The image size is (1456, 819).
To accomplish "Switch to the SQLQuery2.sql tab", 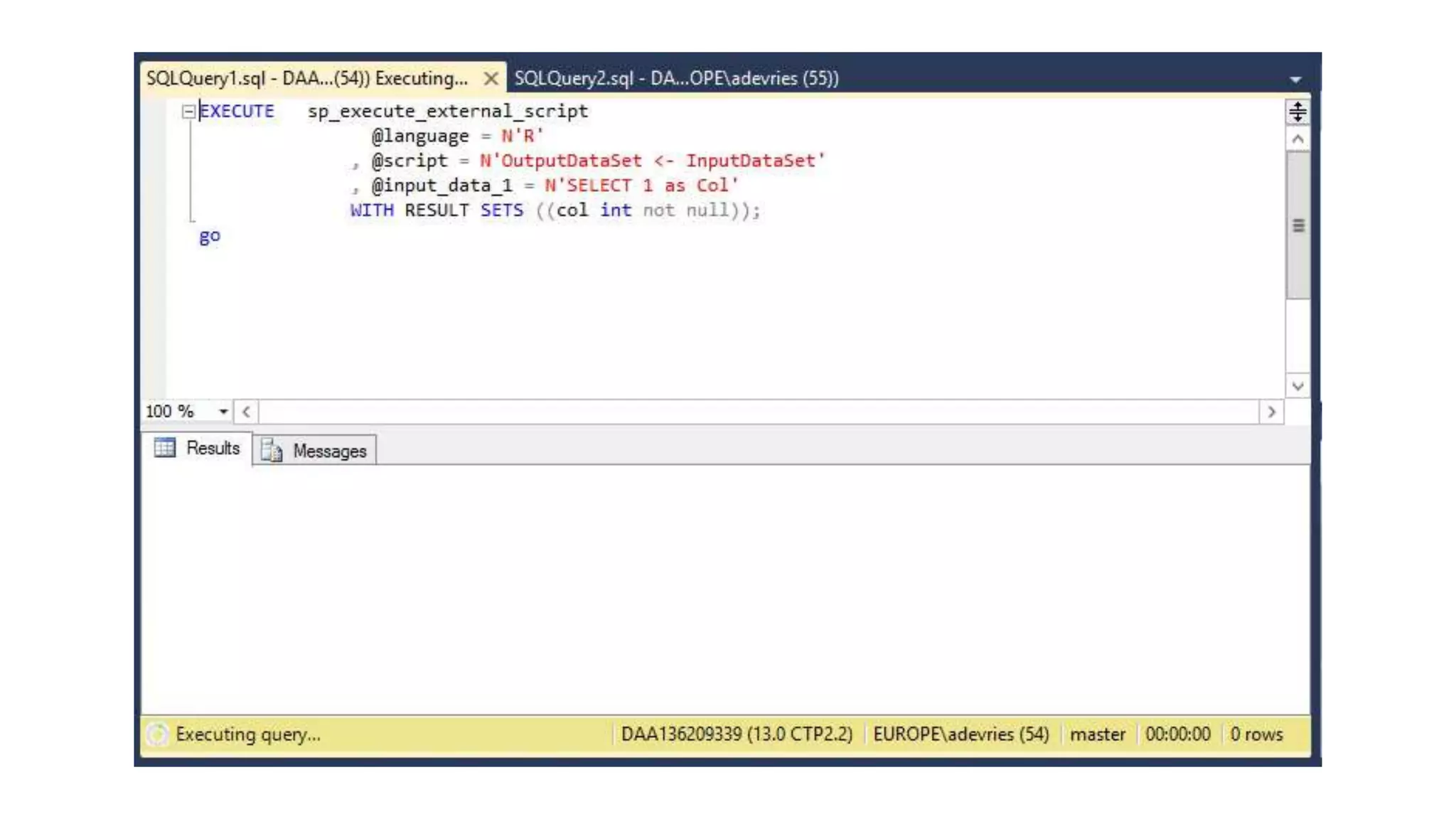I will pos(676,78).
